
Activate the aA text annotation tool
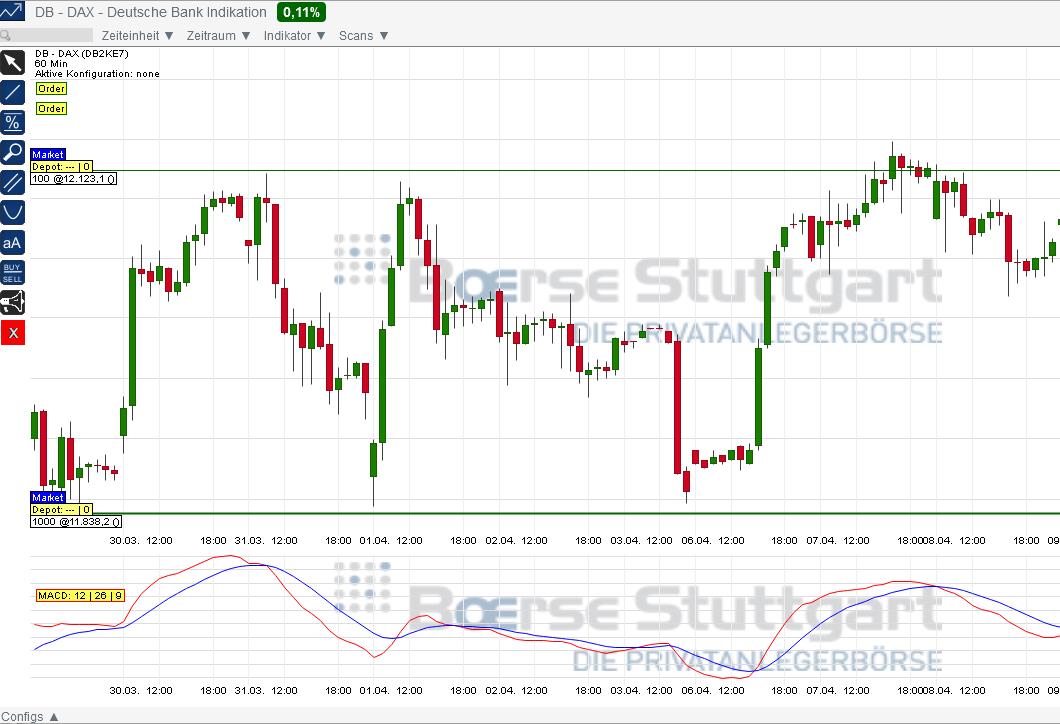pos(12,242)
